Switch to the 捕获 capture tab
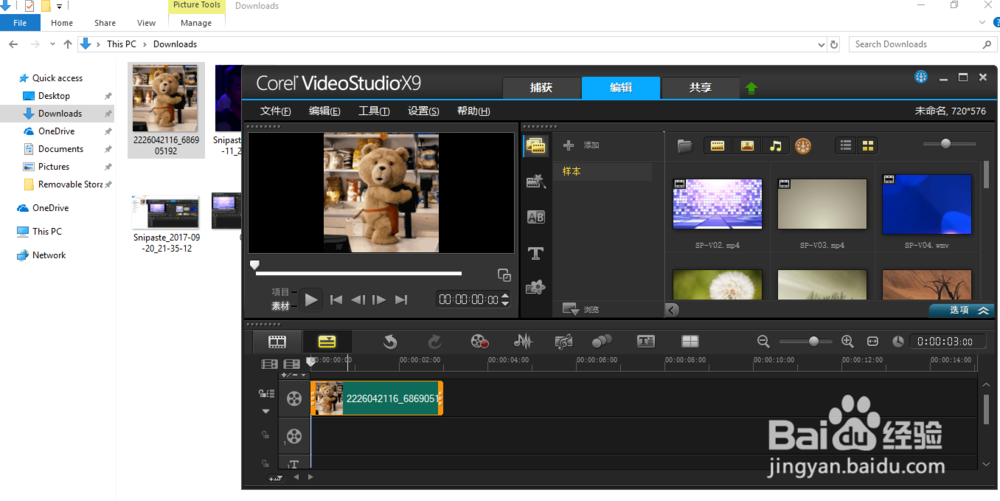This screenshot has height=501, width=1000. (541, 88)
